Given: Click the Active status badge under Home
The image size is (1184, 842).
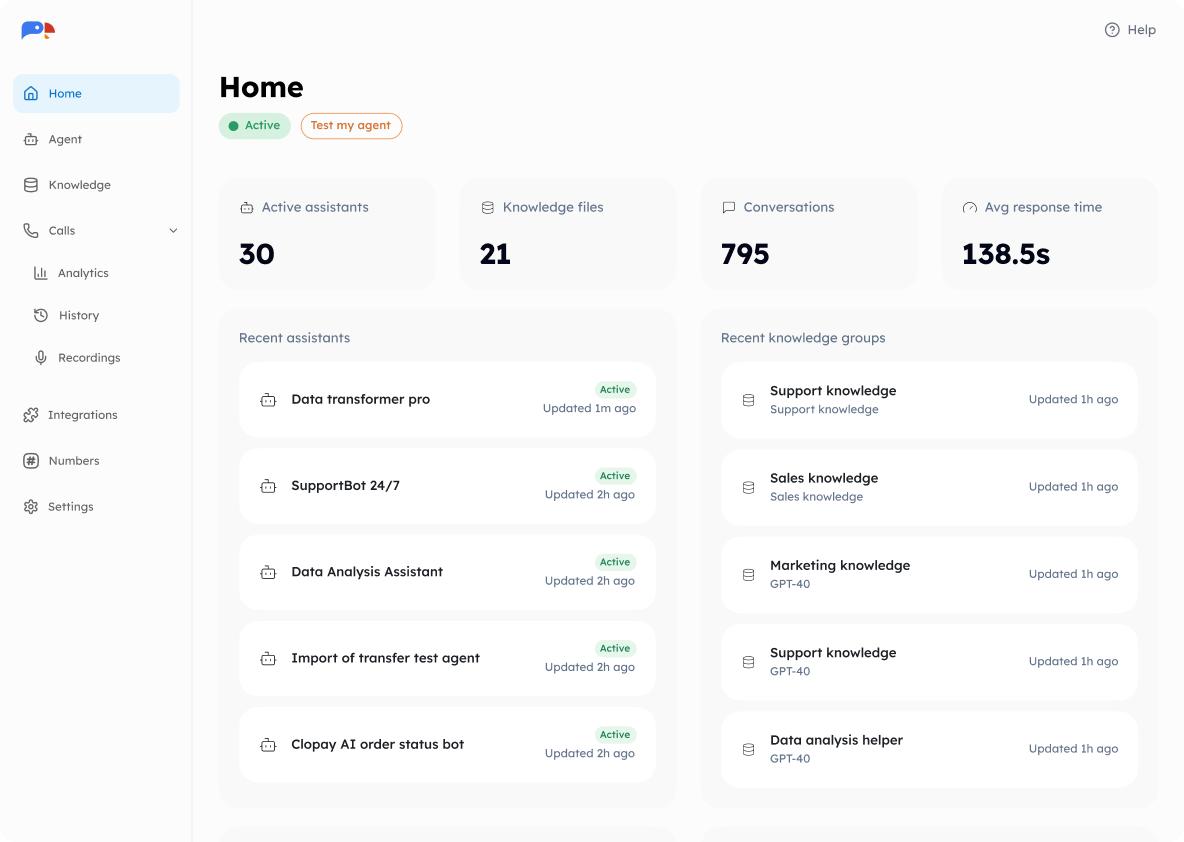Looking at the screenshot, I should (254, 125).
